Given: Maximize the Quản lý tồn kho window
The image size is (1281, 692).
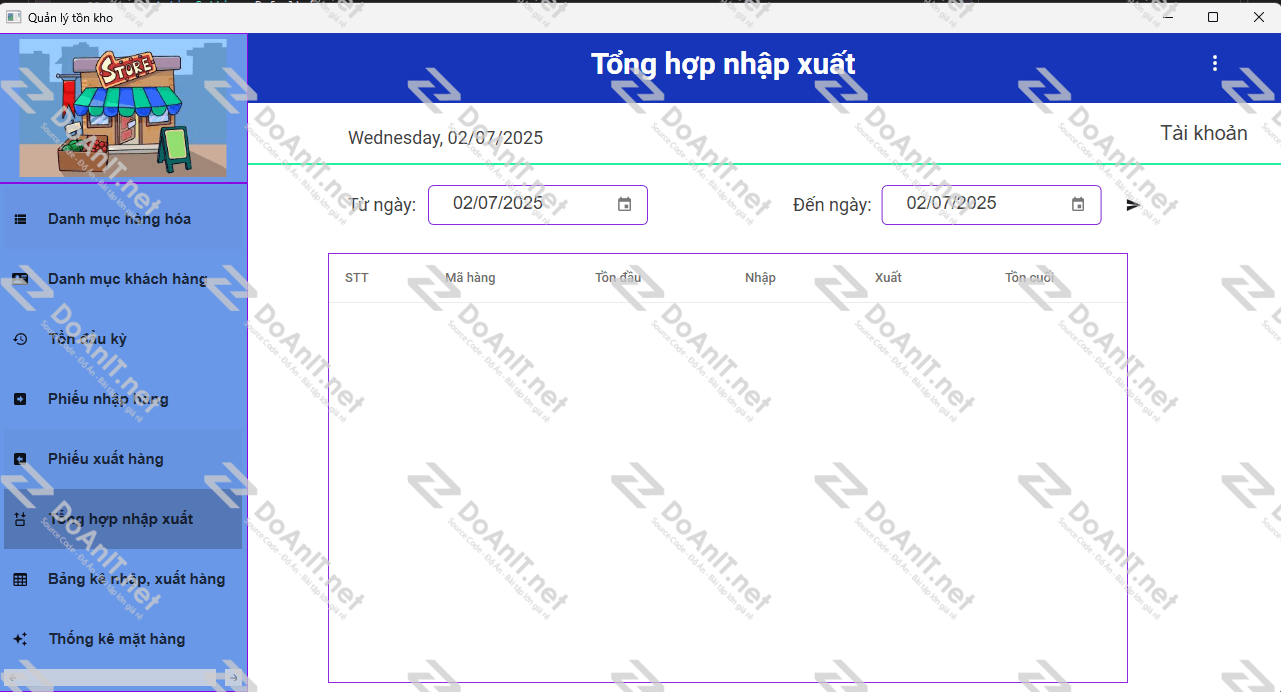Looking at the screenshot, I should (x=1213, y=17).
